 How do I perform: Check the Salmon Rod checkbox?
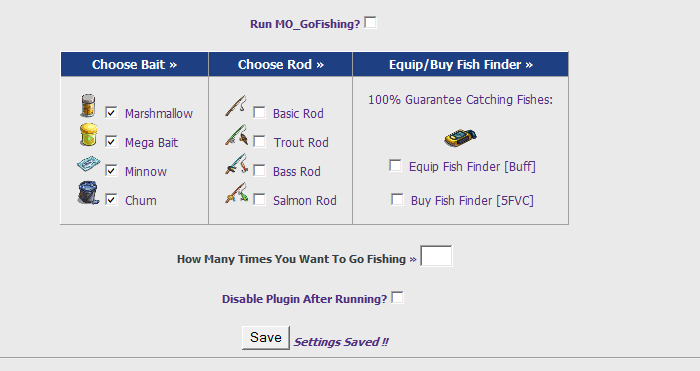tap(259, 199)
